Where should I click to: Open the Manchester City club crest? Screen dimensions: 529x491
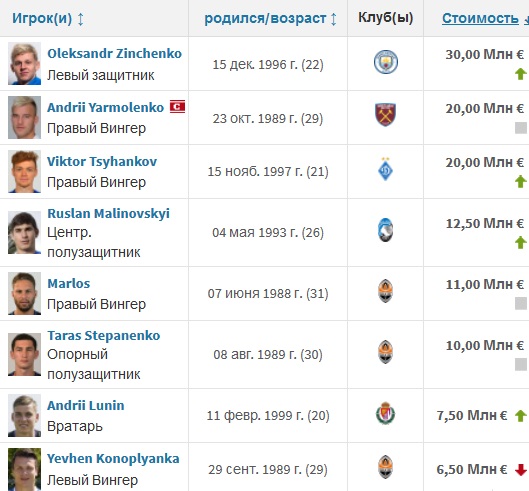tap(386, 62)
